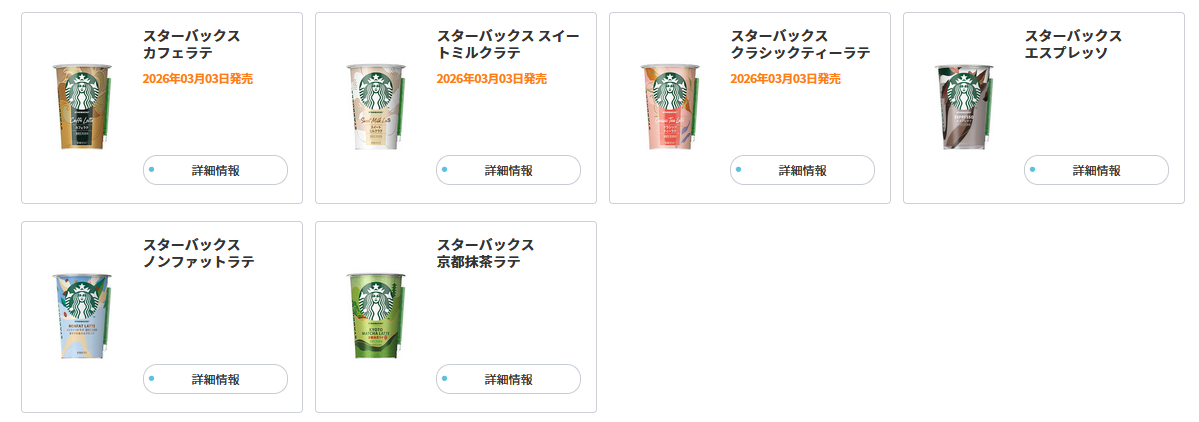Screen dimensions: 1199x422
Task: Click the スターバックス ノンファットラテ title
Action: pos(198,254)
